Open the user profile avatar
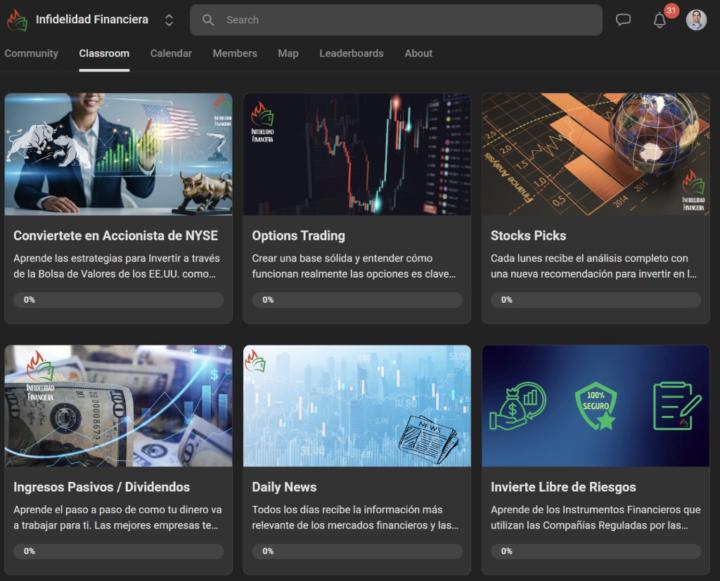Viewport: 720px width, 581px height. pyautogui.click(x=696, y=20)
